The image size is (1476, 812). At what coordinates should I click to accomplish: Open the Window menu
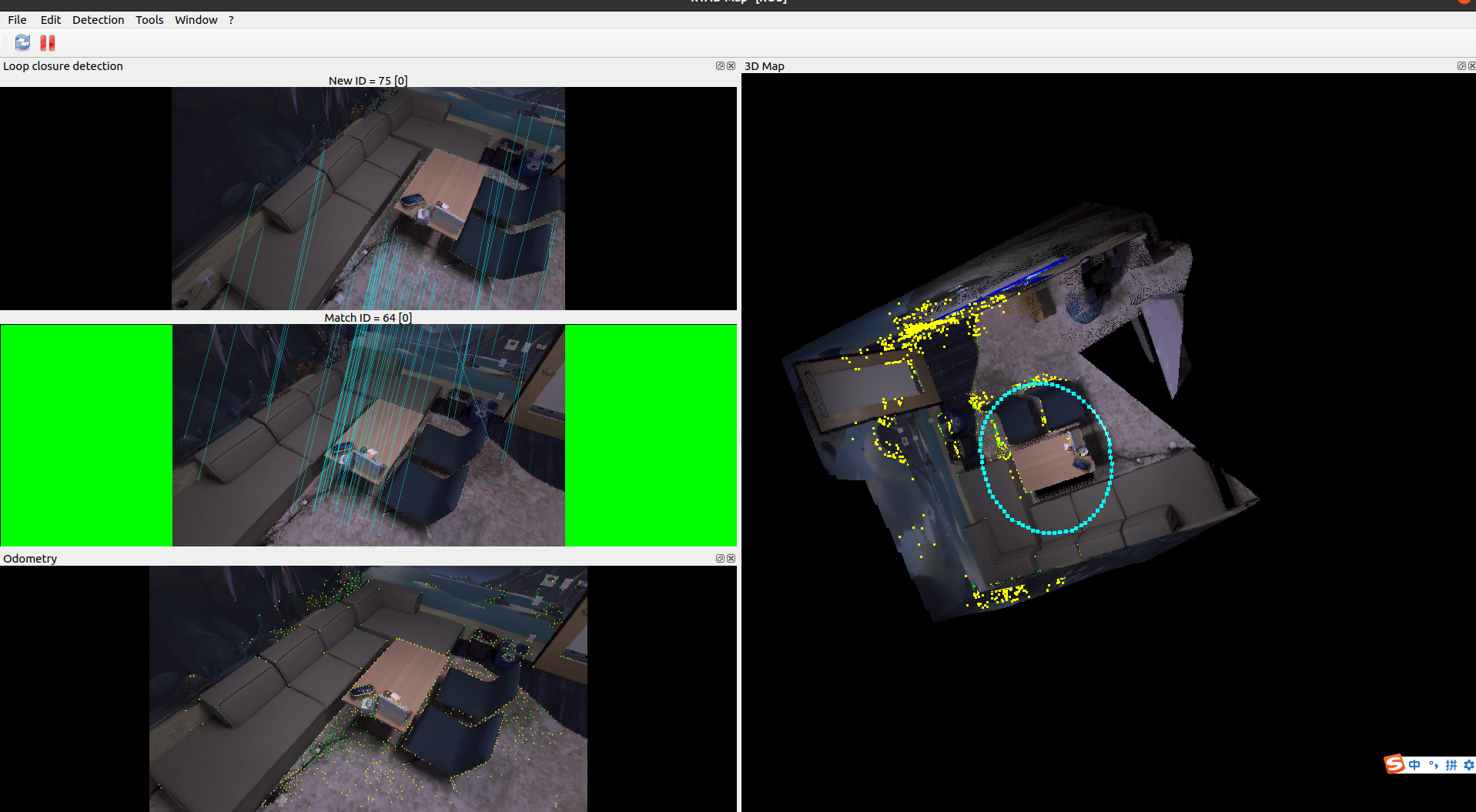tap(196, 19)
